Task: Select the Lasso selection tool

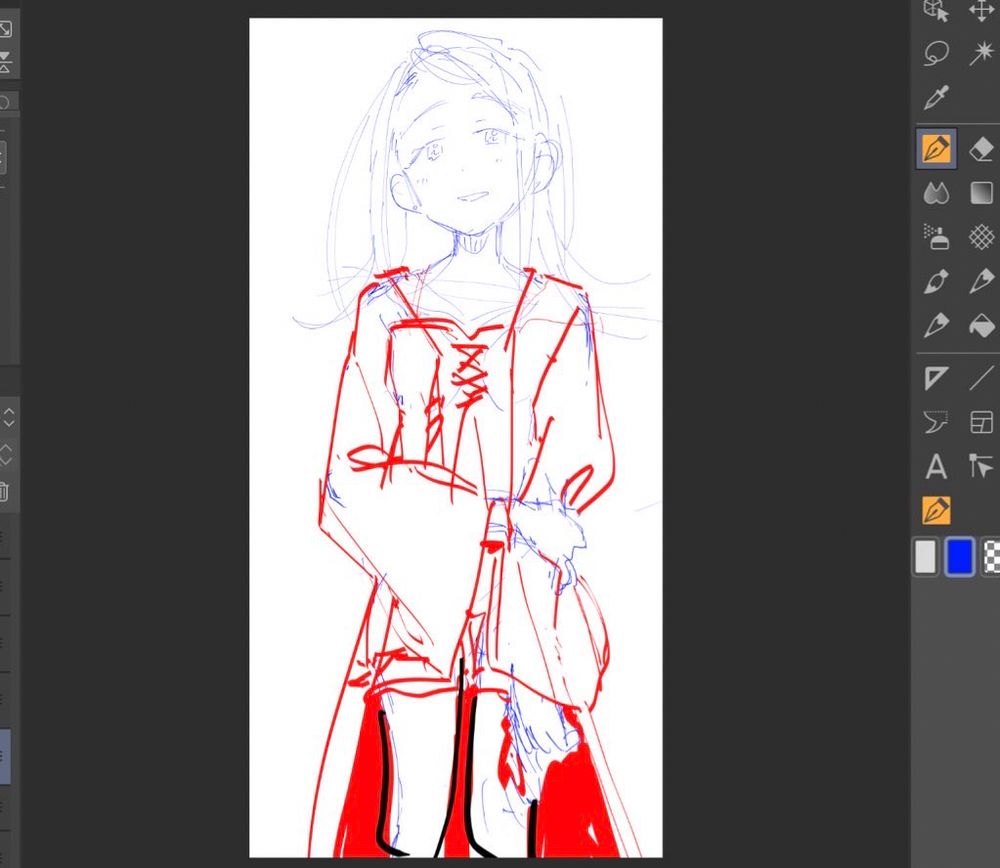Action: pyautogui.click(x=936, y=54)
